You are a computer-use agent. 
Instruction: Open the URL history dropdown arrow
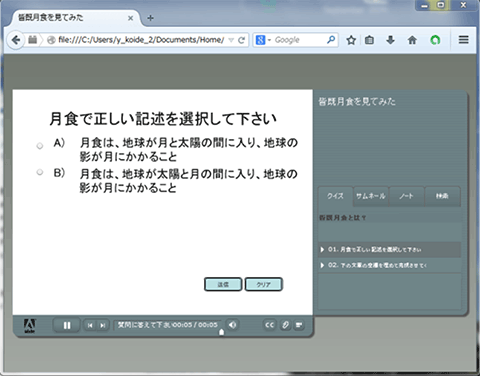point(231,40)
